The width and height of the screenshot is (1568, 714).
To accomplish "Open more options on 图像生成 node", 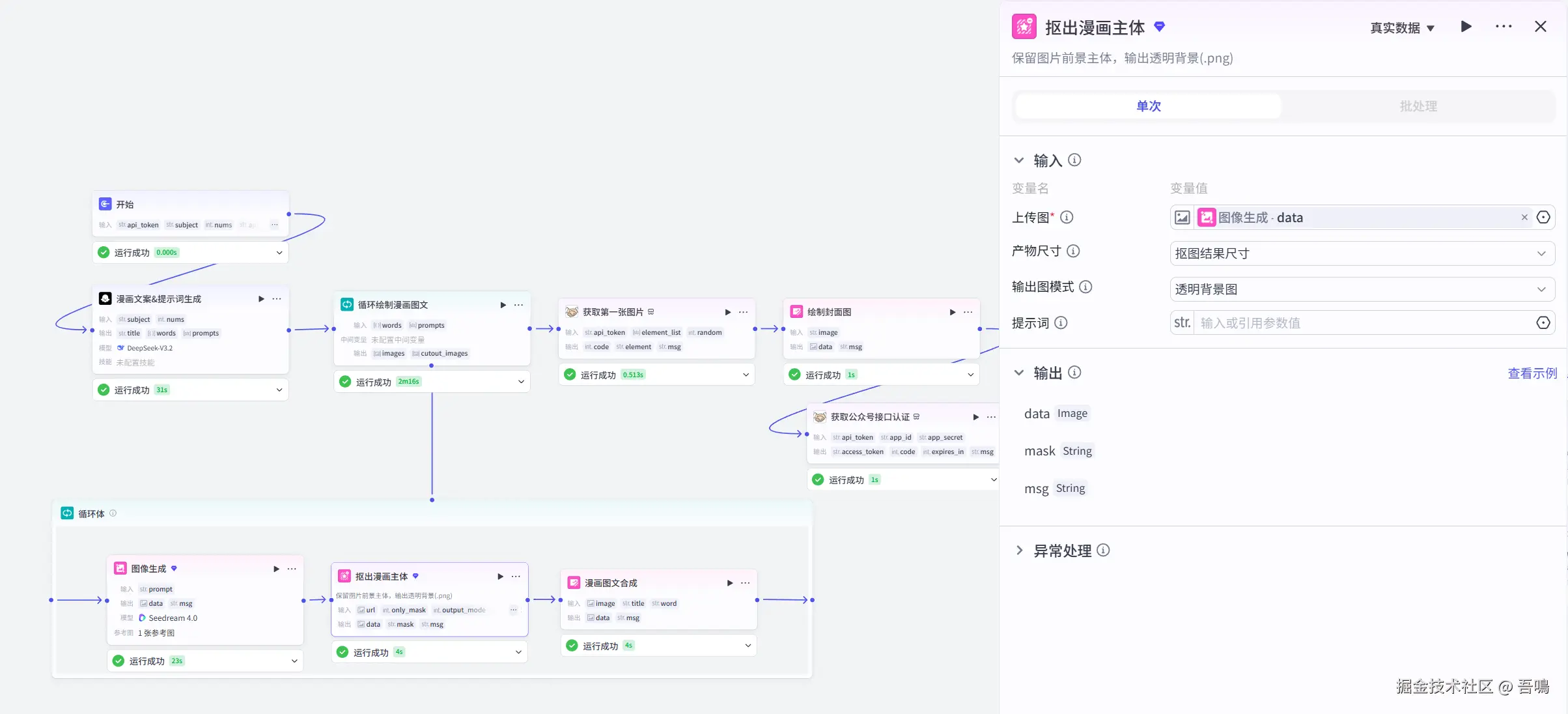I will coord(292,569).
